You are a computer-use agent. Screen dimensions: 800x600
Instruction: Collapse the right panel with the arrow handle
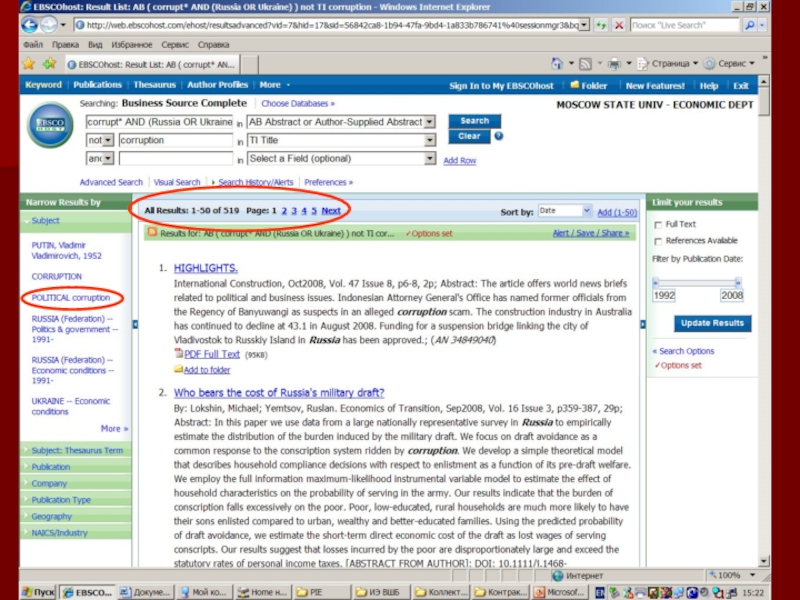click(x=642, y=324)
